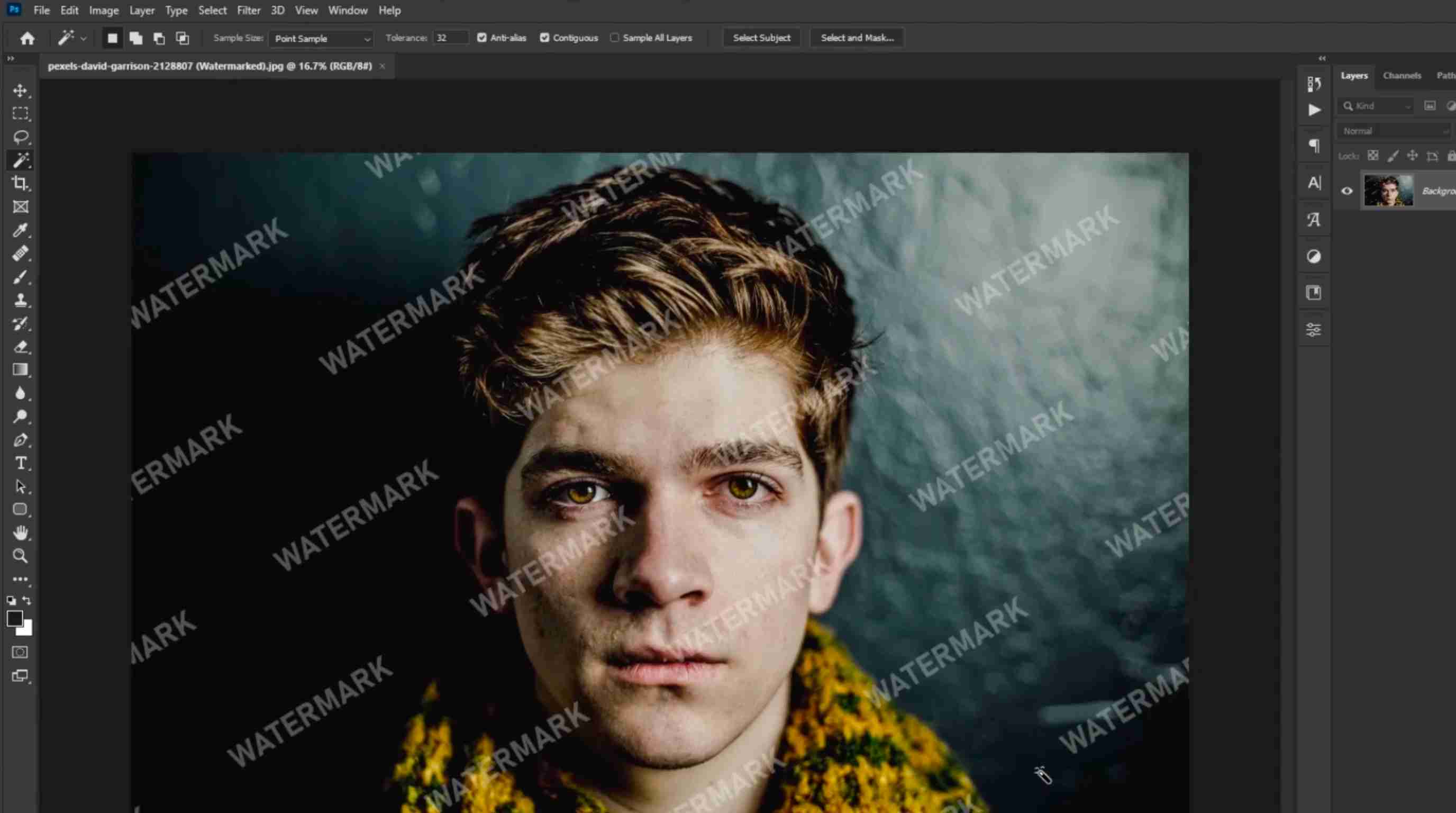This screenshot has height=813, width=1456.
Task: Open the Libraries panel icon
Action: point(1314,293)
